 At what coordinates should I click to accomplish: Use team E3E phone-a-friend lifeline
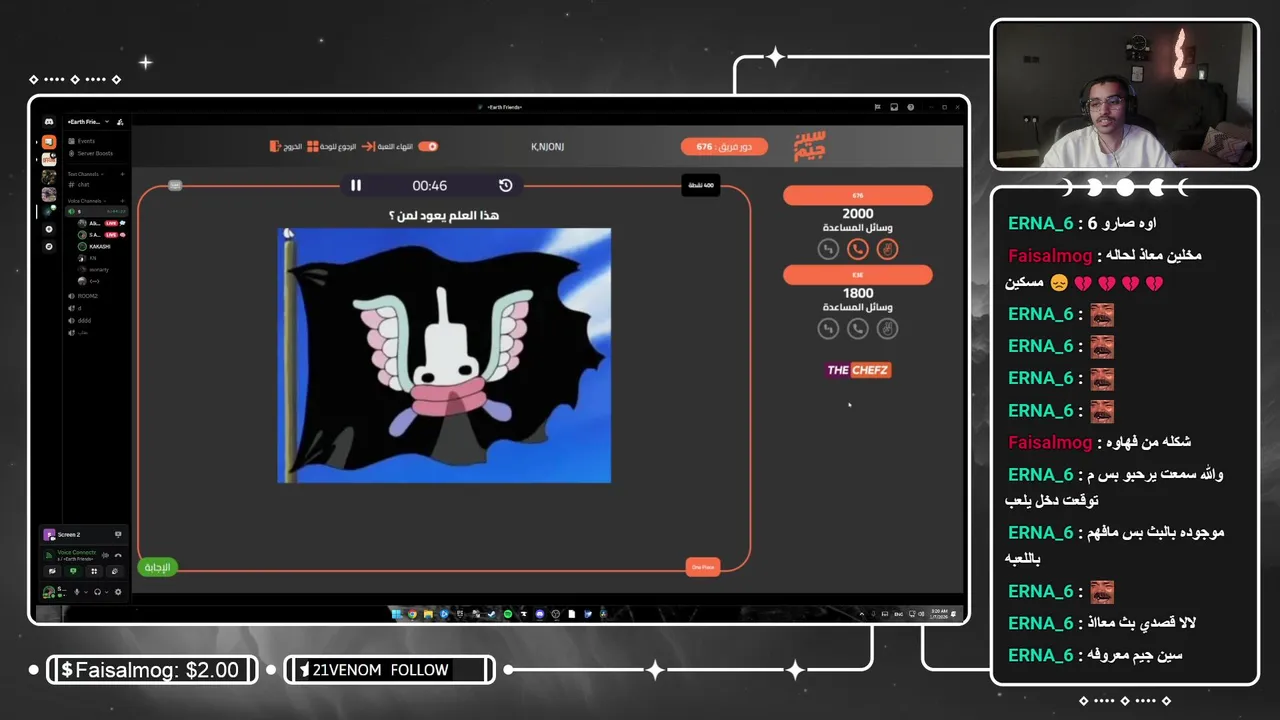(858, 328)
